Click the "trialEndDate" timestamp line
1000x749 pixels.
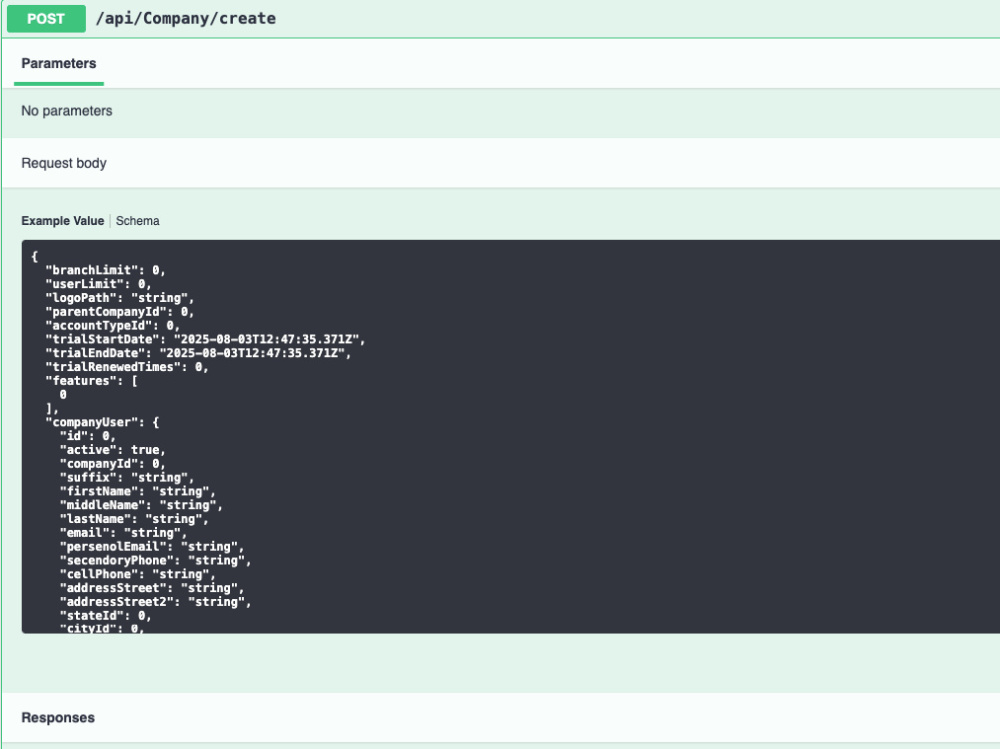pyautogui.click(x=198, y=353)
